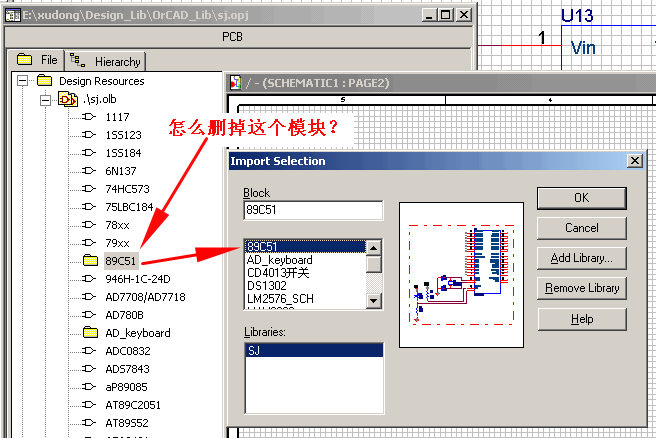Click the Block name input field

(x=313, y=210)
